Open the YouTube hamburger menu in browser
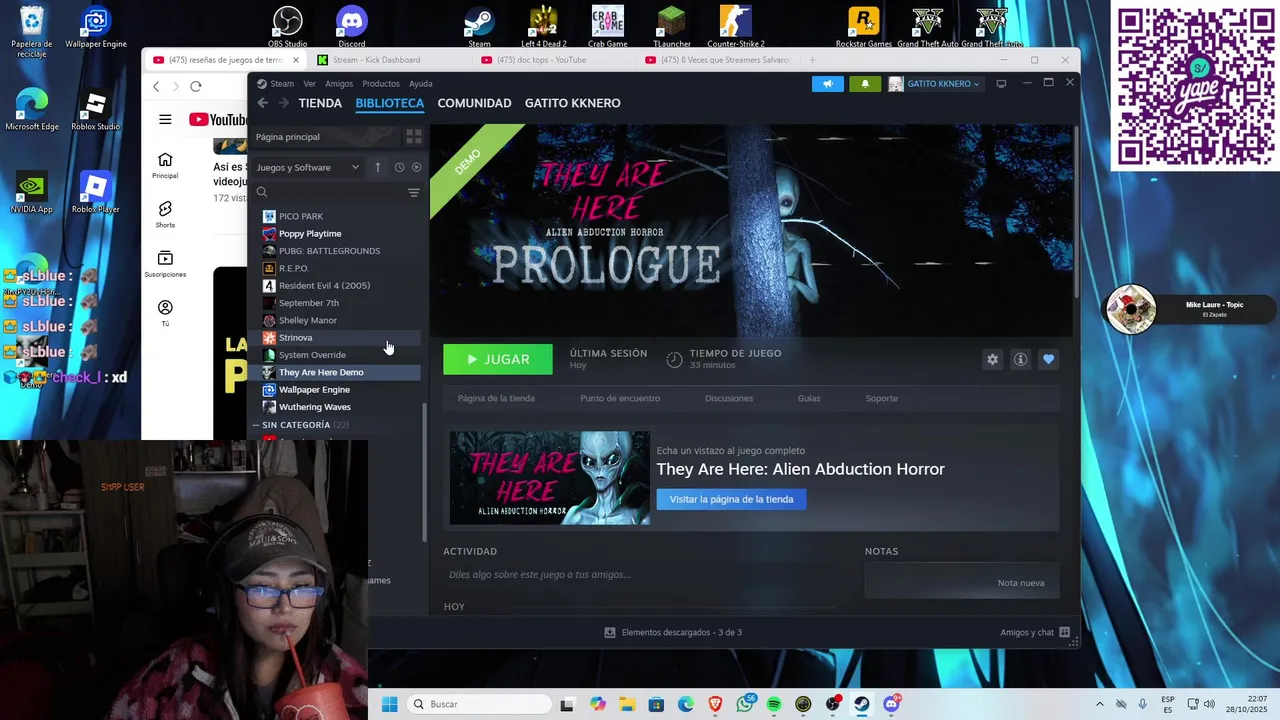1280x720 pixels. [x=165, y=120]
